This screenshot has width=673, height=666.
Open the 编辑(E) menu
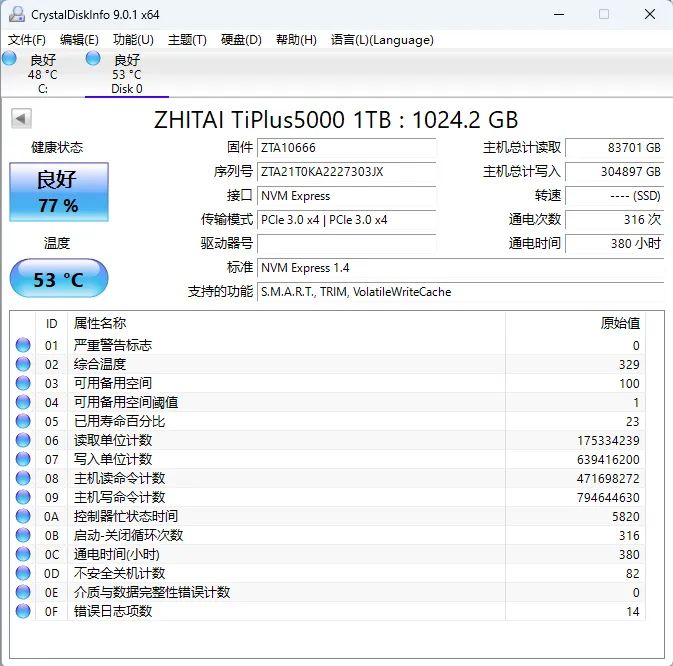79,40
